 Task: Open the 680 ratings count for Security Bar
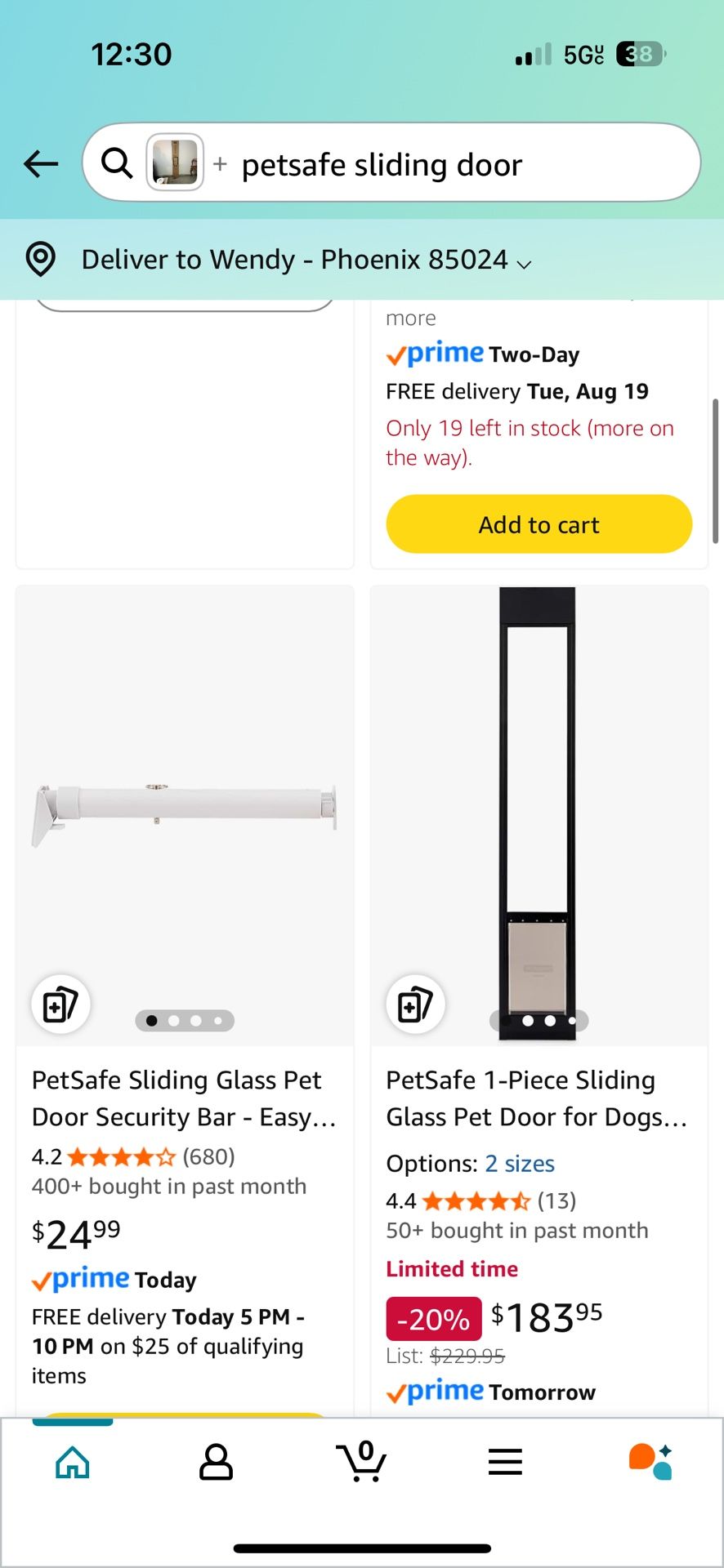coord(208,1156)
